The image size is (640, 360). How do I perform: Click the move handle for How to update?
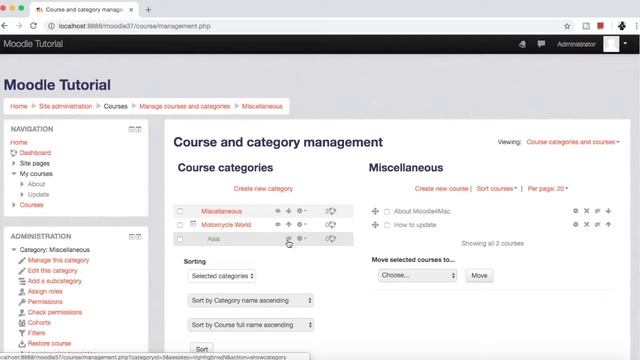pyautogui.click(x=375, y=224)
